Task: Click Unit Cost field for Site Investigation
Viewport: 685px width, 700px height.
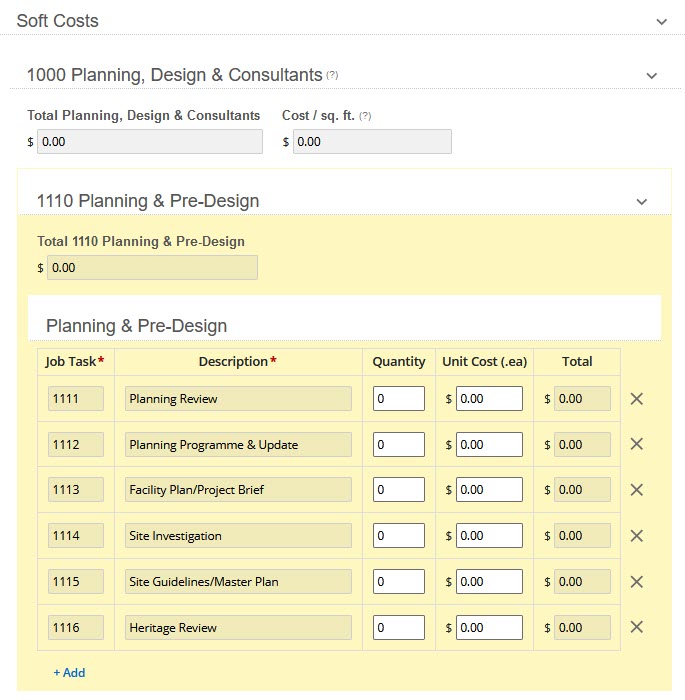Action: (x=489, y=536)
